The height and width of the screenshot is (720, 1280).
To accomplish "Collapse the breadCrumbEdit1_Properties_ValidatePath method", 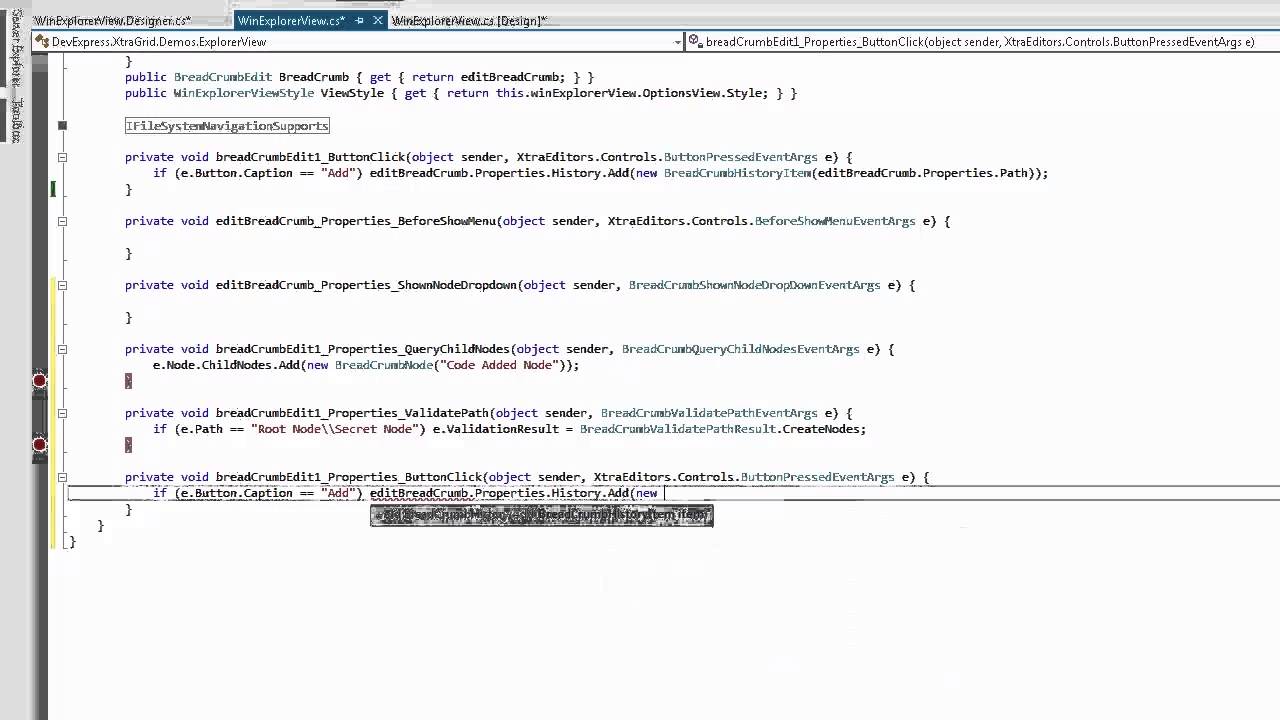I will (x=62, y=413).
